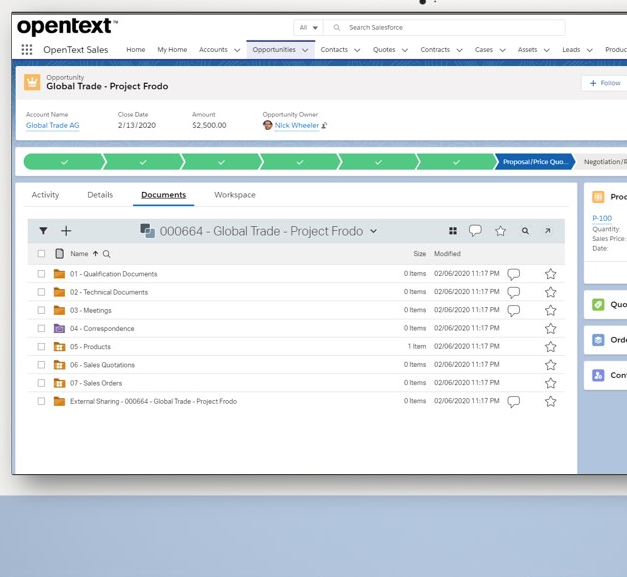Star the 07 - Sales Orders folder
Image resolution: width=627 pixels, height=577 pixels.
point(551,383)
